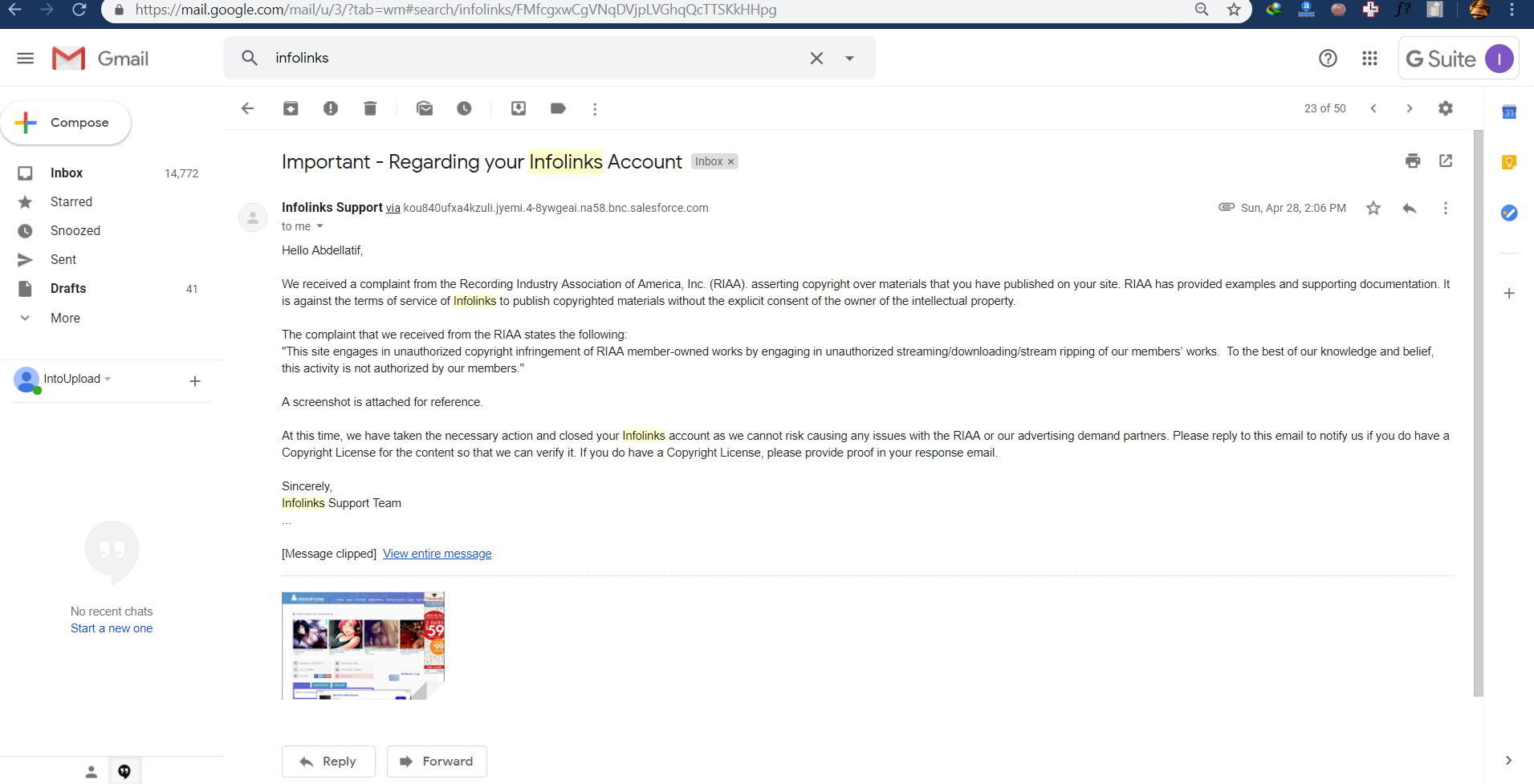Open the Gmail main menu hamburger

coord(26,58)
